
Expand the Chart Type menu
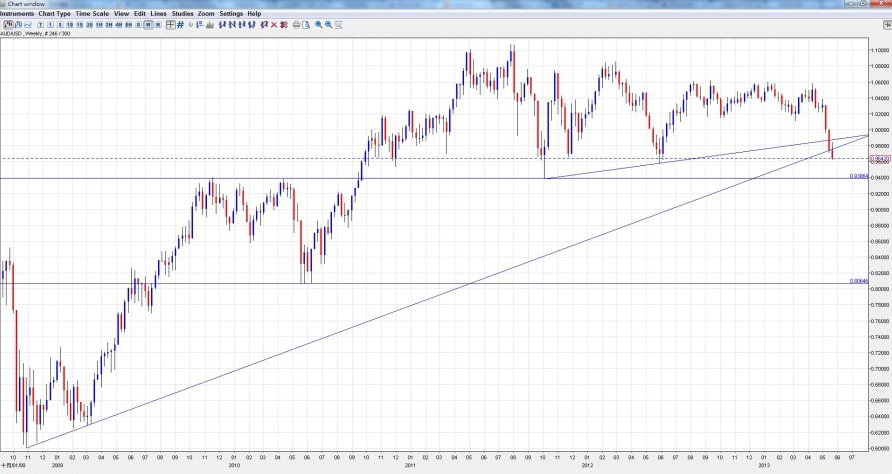(x=54, y=14)
